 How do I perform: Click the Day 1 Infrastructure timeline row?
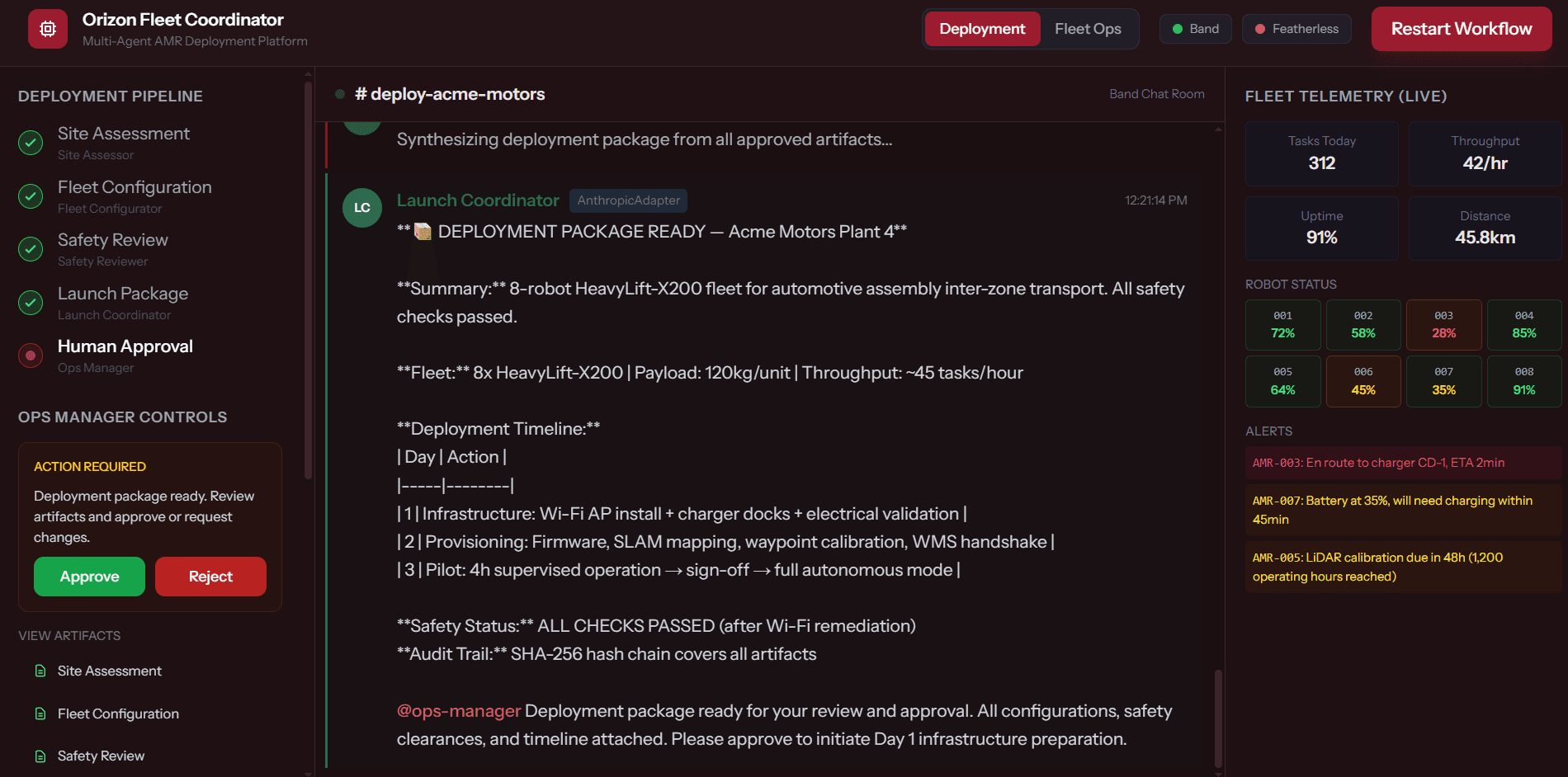pyautogui.click(x=682, y=514)
